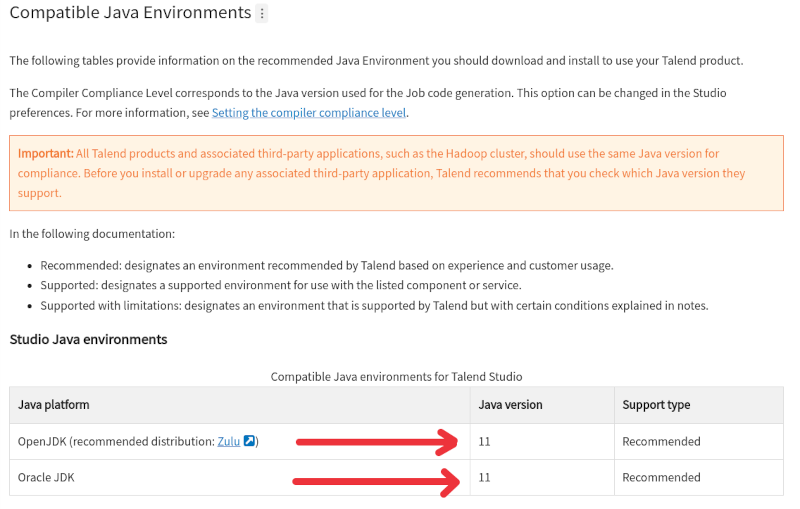
Task: Open the options menu beside Compatible Java Environments heading
Action: (262, 13)
